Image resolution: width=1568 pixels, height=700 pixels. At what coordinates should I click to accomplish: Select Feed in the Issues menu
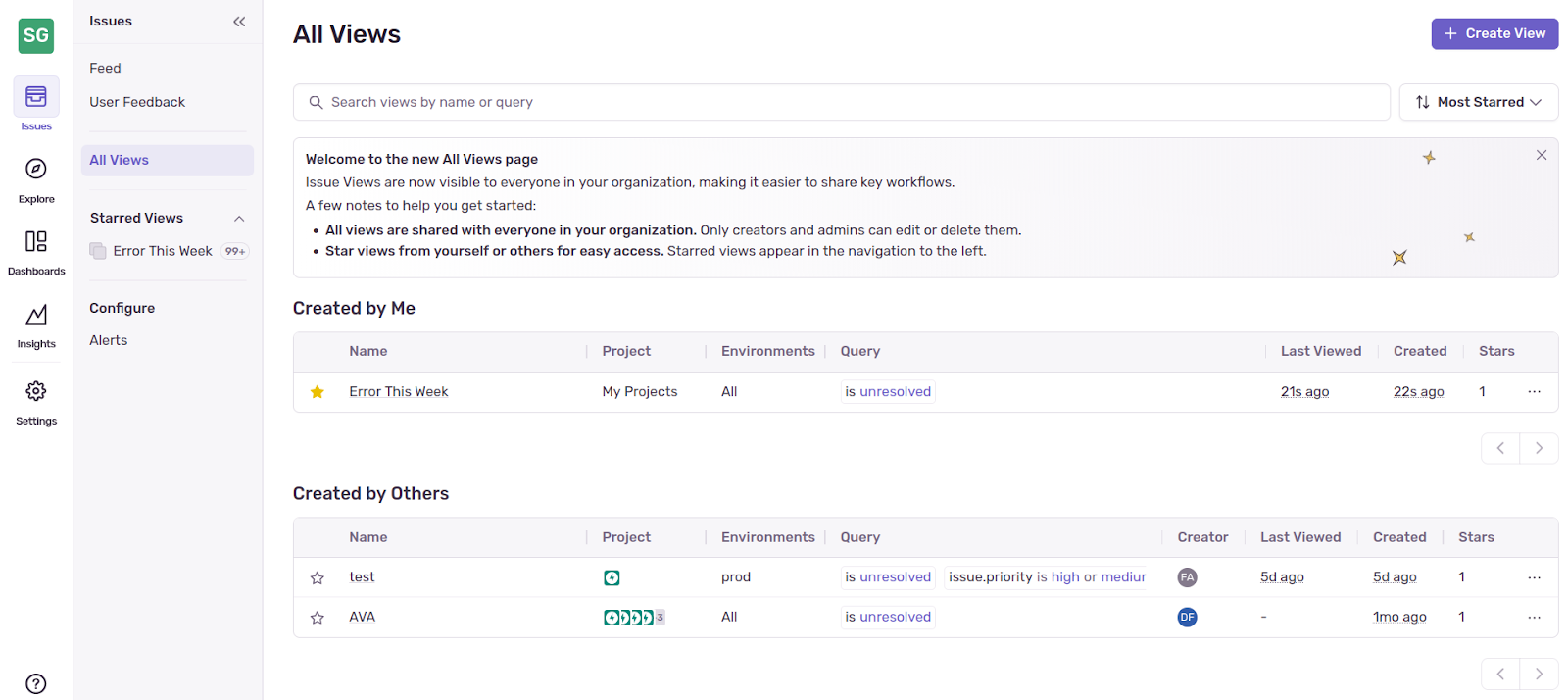click(106, 69)
